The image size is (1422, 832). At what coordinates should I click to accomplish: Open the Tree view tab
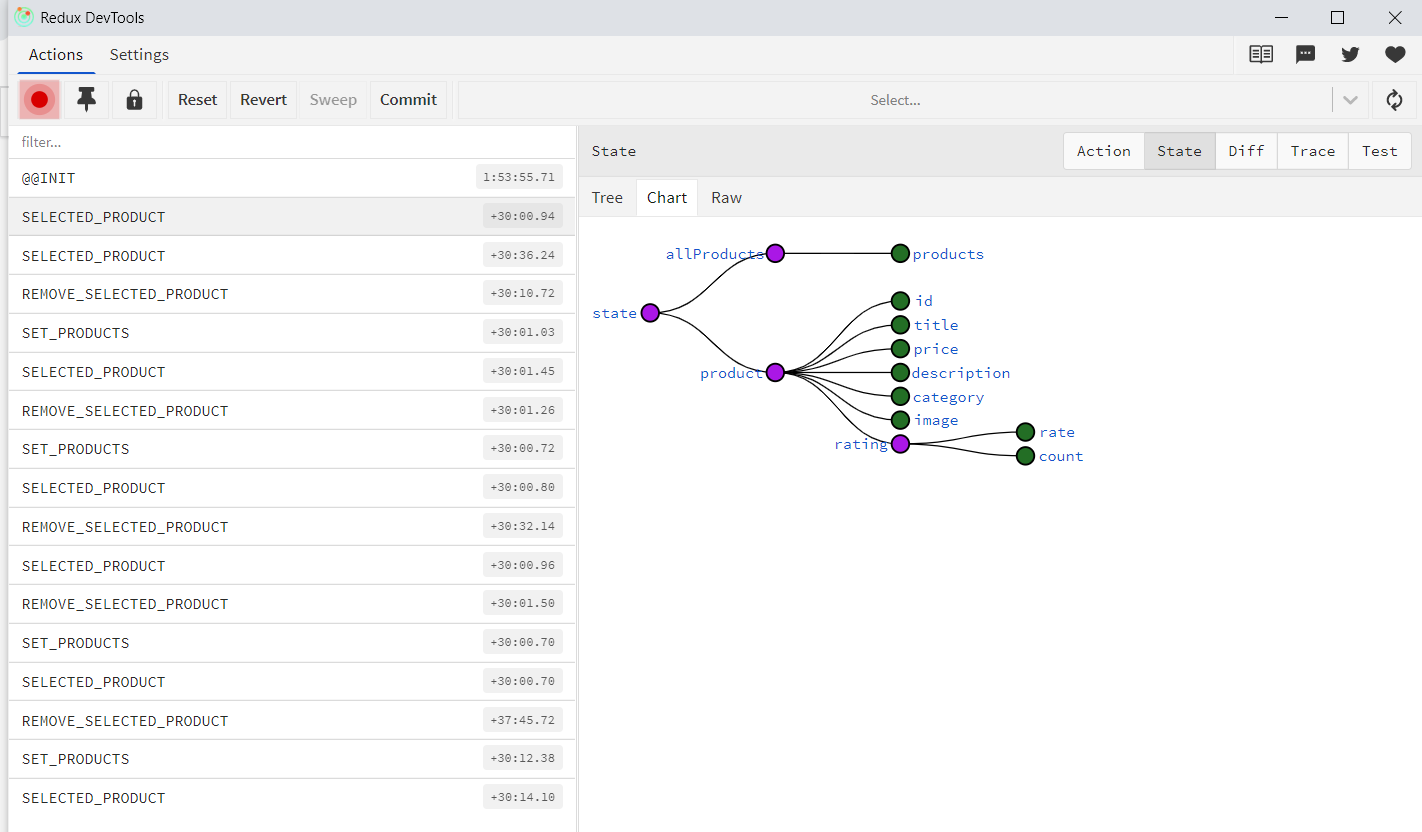click(x=607, y=198)
